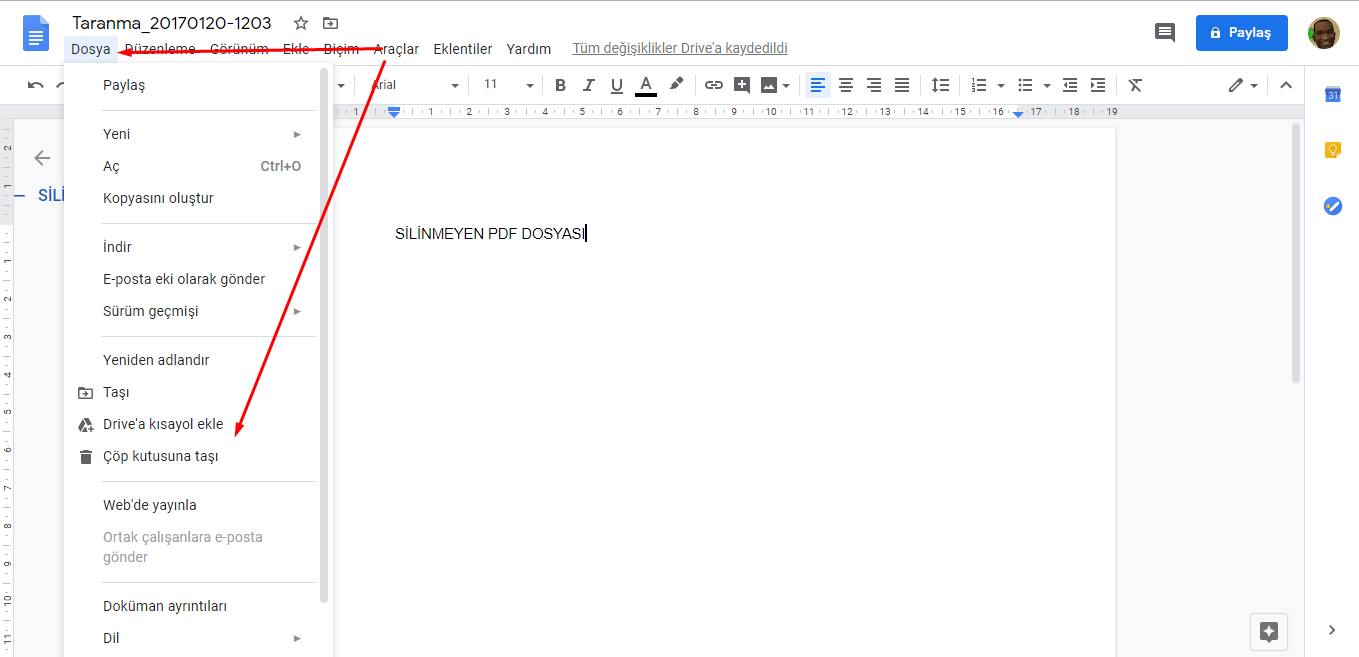Increase the indent
1359x657 pixels.
[x=1098, y=85]
